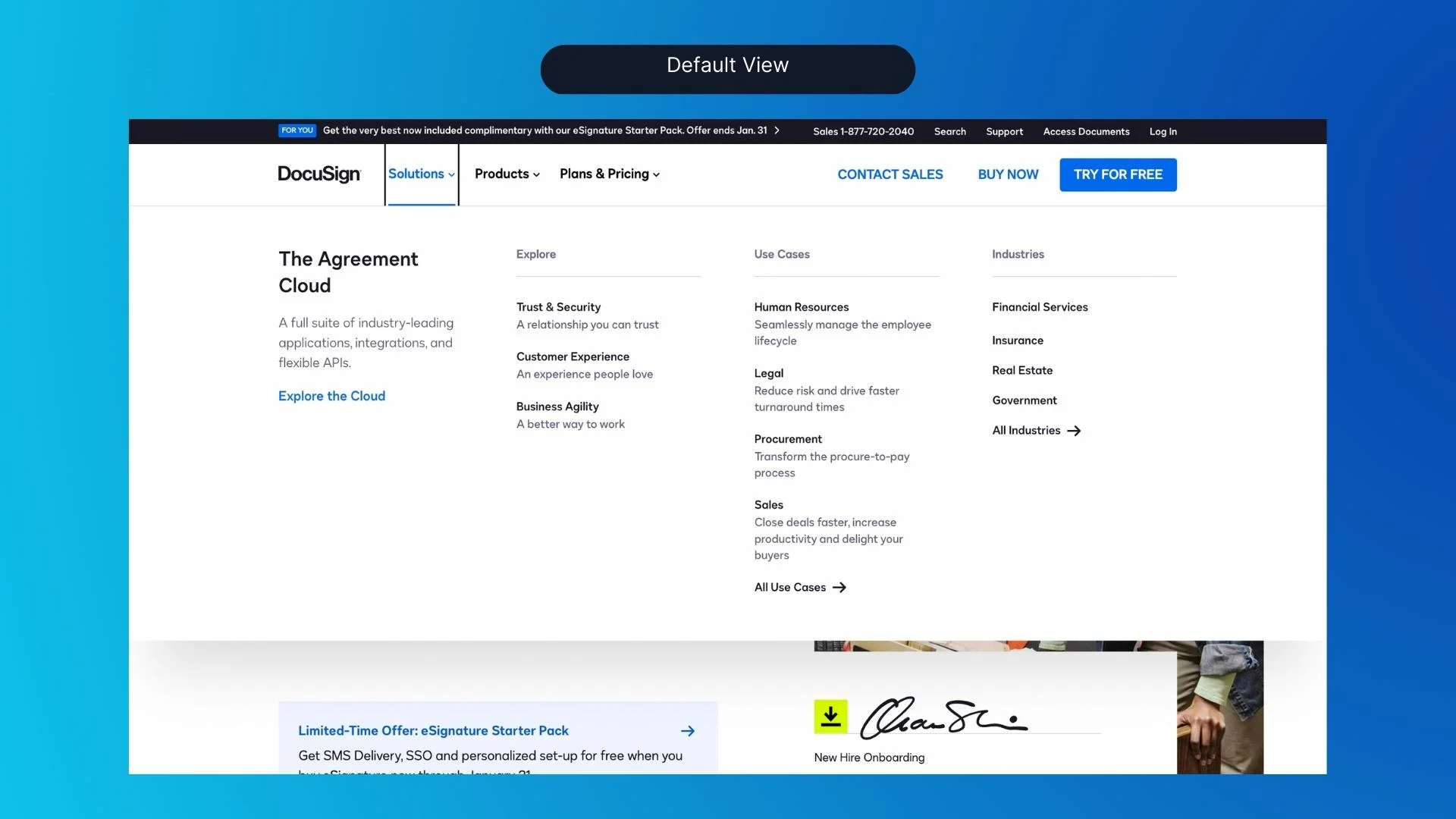Screen dimensions: 1456x819
Task: Click the arrow next to All Use Cases
Action: coord(839,588)
